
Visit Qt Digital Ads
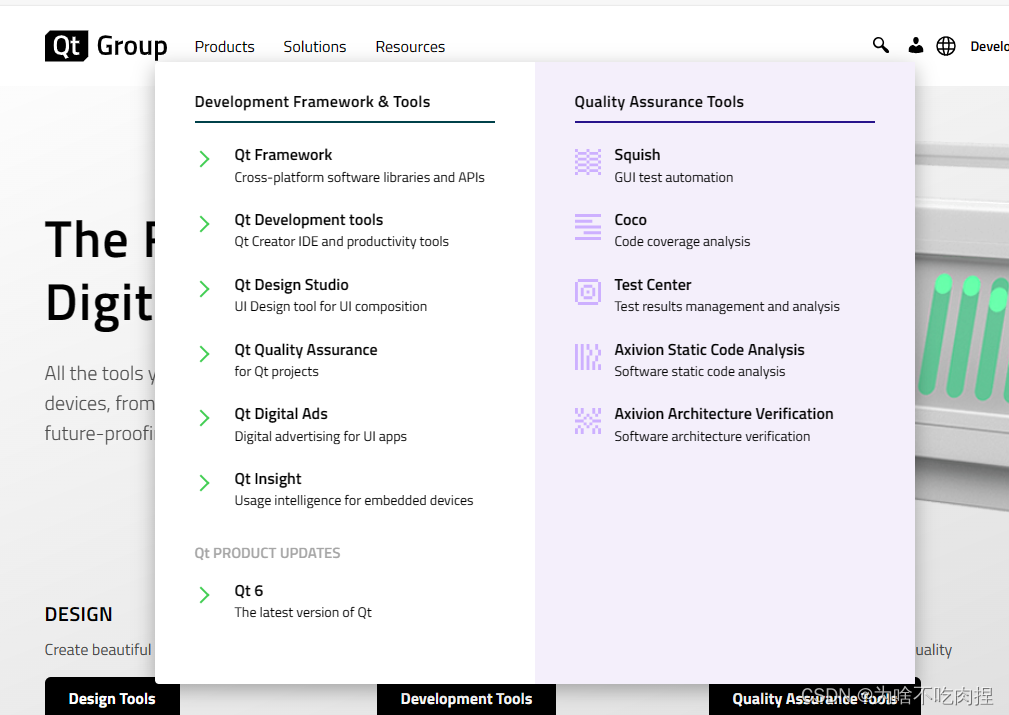tap(281, 414)
